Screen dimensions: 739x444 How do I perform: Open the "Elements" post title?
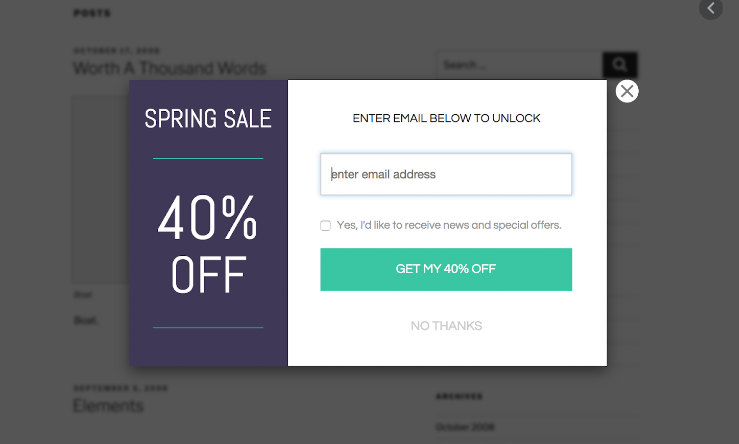click(x=108, y=406)
